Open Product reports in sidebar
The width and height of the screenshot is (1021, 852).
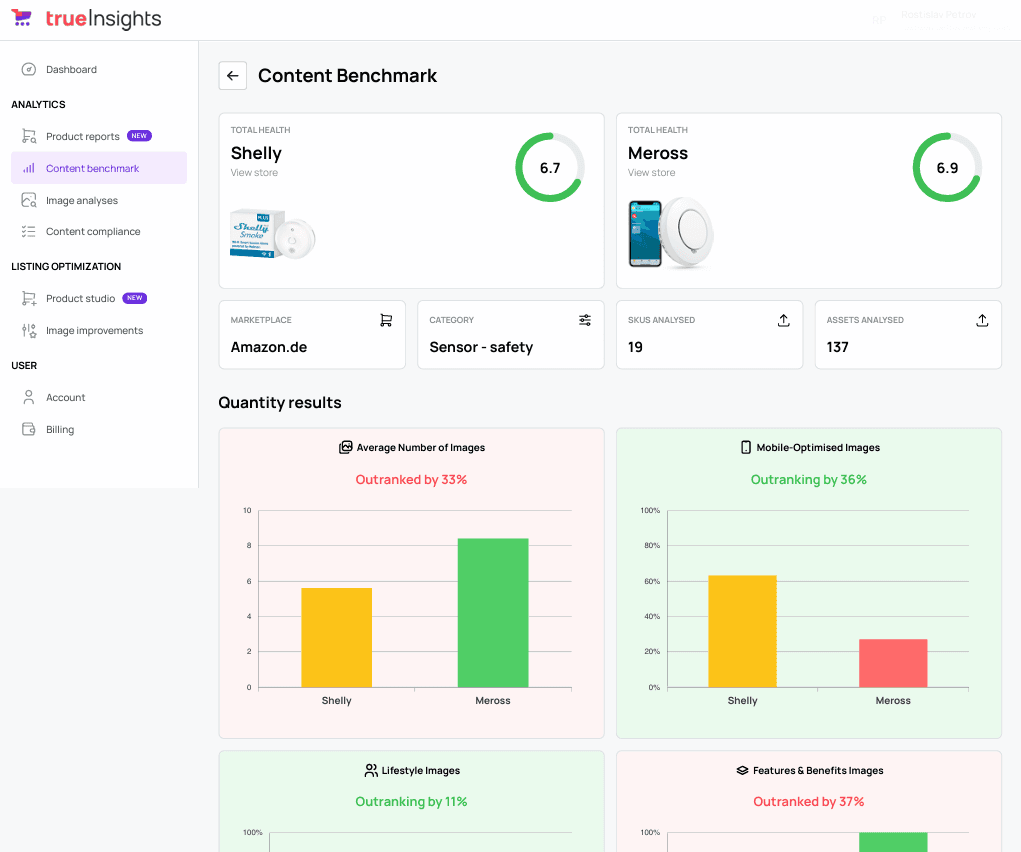point(99,136)
